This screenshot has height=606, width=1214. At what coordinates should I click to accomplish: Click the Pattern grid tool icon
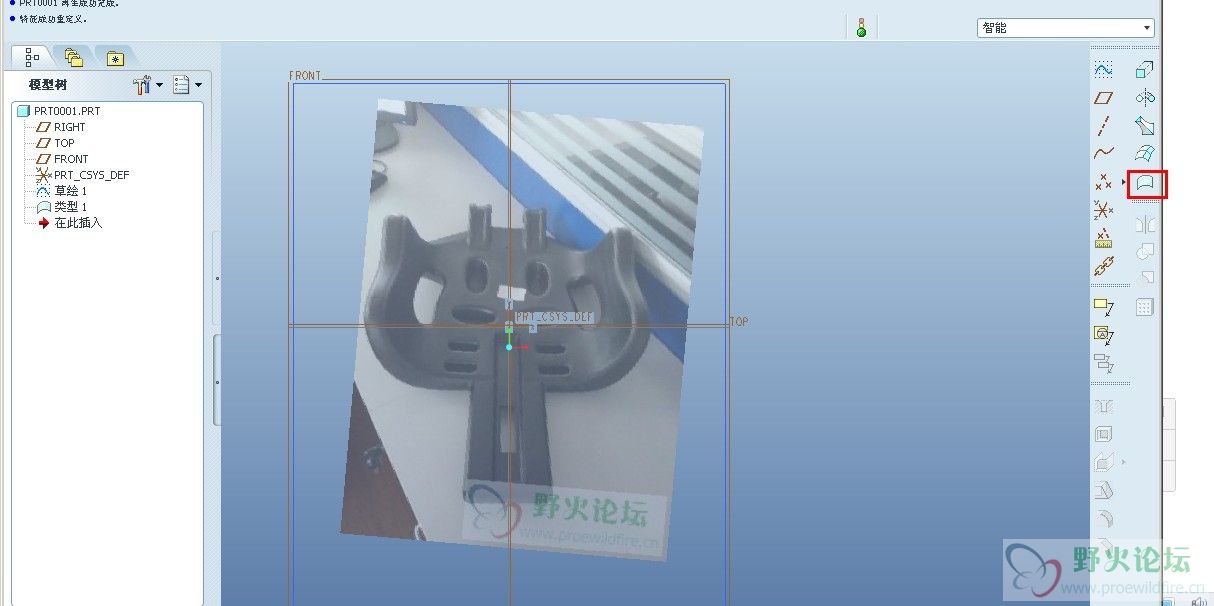[x=1145, y=307]
